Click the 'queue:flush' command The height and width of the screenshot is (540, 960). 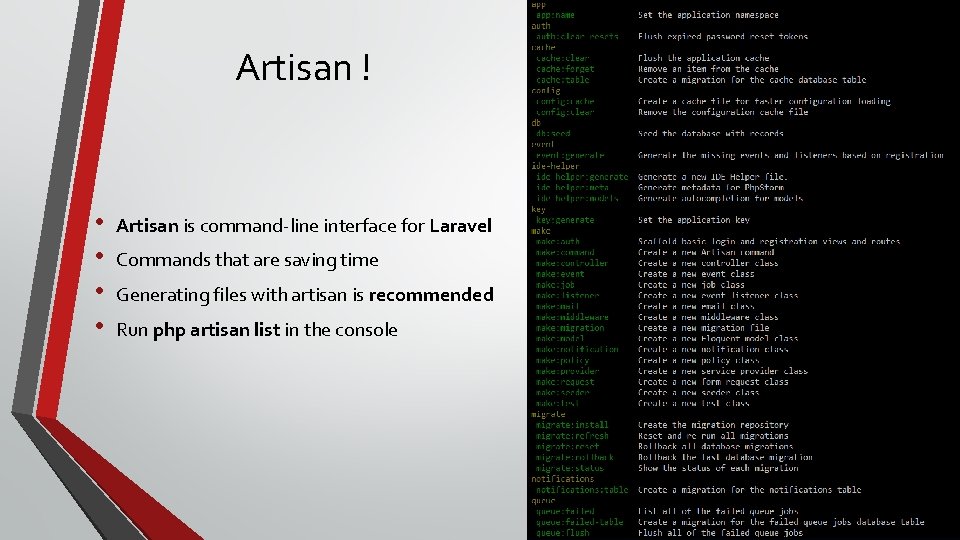tap(563, 533)
